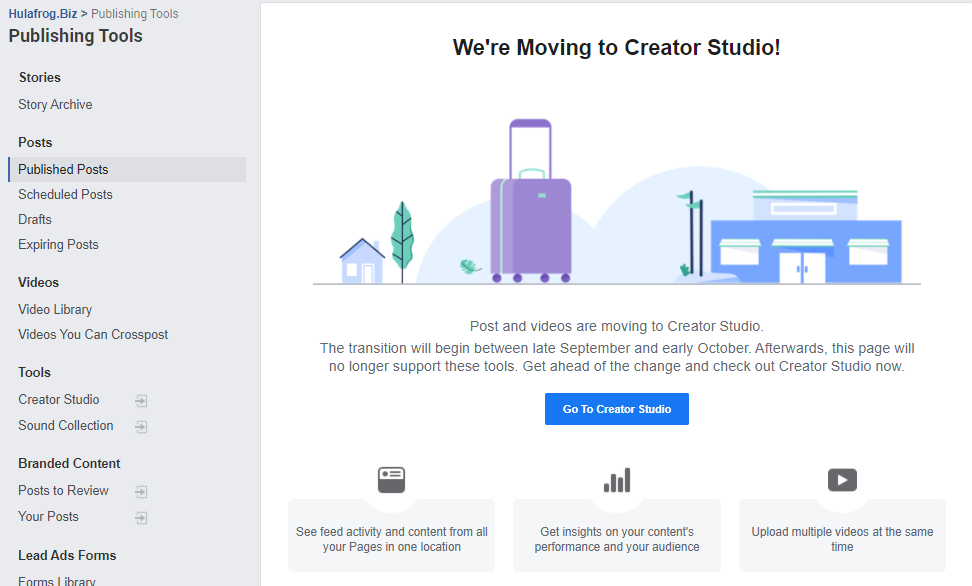The width and height of the screenshot is (972, 586).
Task: Click the video upload play icon
Action: point(842,480)
